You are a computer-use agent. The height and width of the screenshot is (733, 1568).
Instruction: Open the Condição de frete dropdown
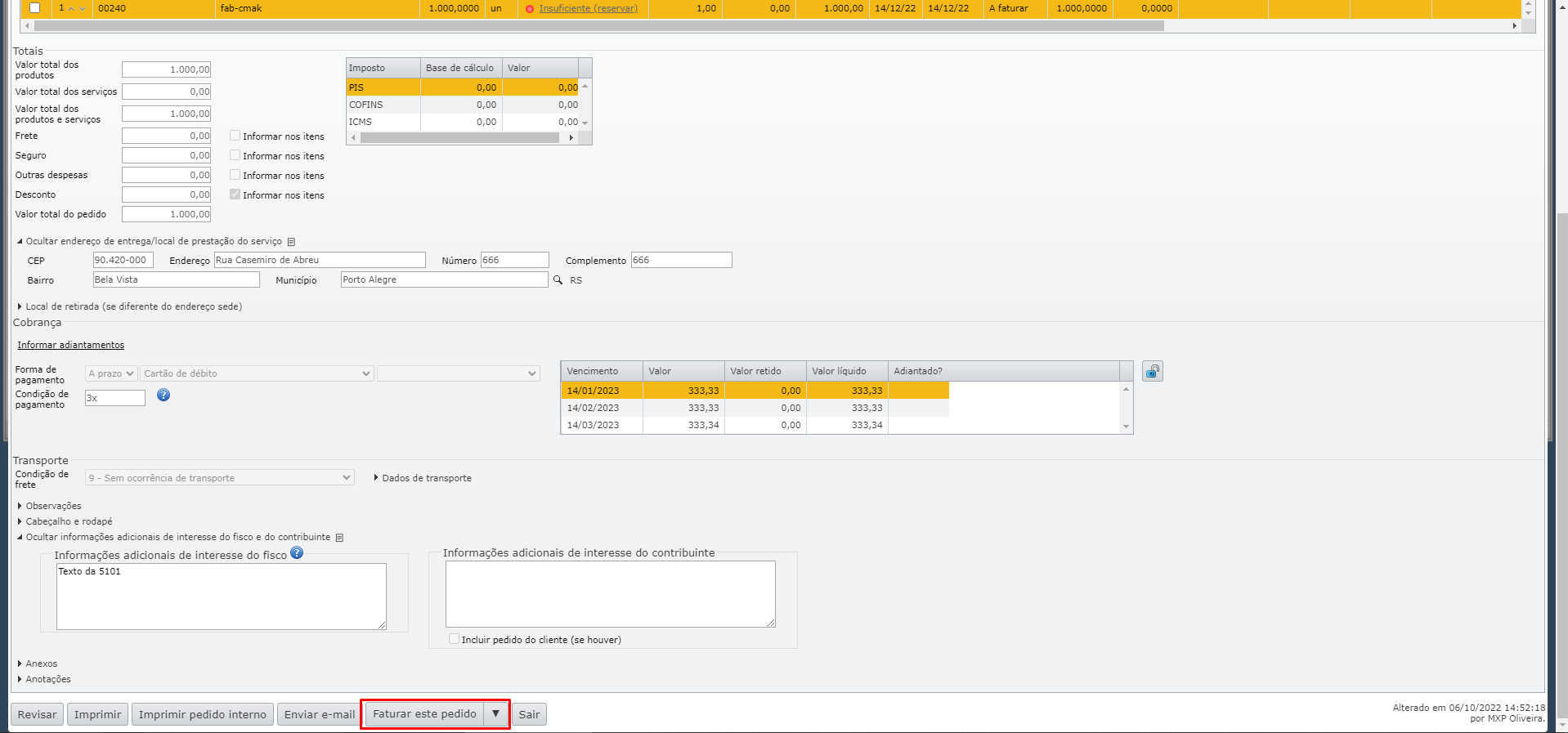pos(220,478)
